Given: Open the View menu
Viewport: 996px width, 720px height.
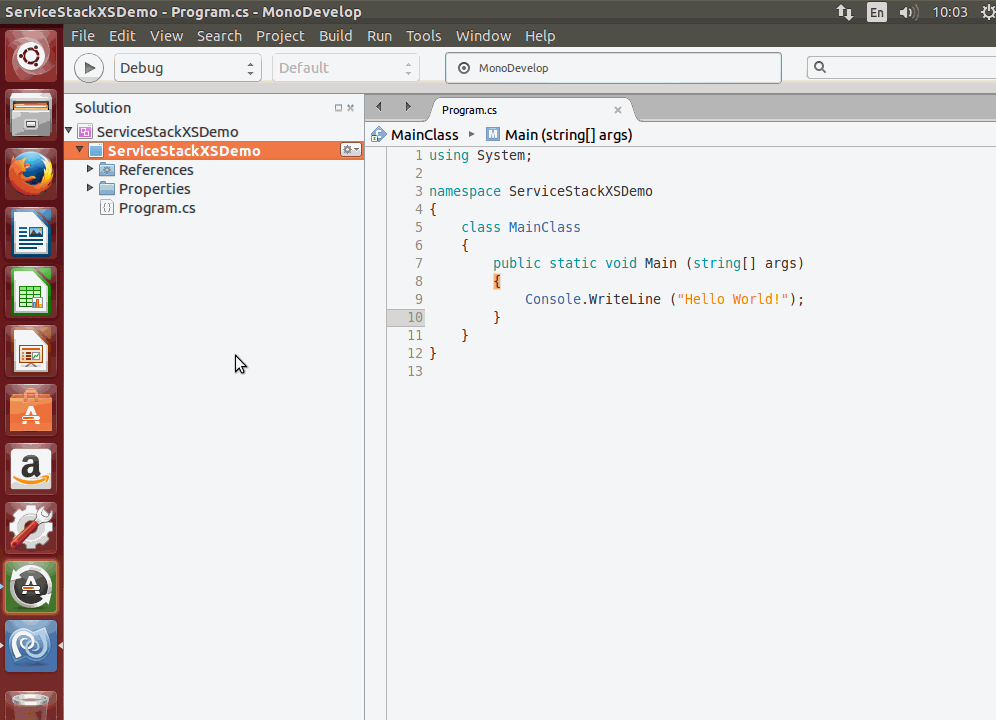Looking at the screenshot, I should click(166, 36).
